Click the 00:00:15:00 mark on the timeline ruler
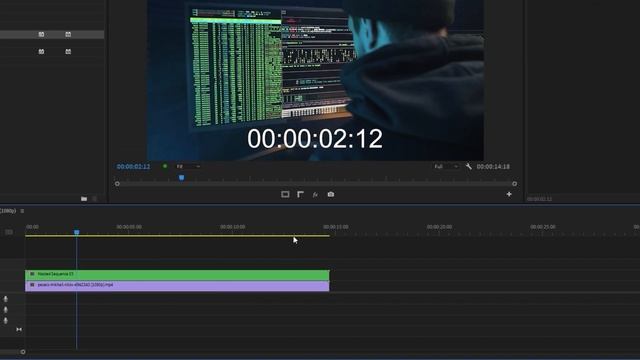 pyautogui.click(x=336, y=227)
